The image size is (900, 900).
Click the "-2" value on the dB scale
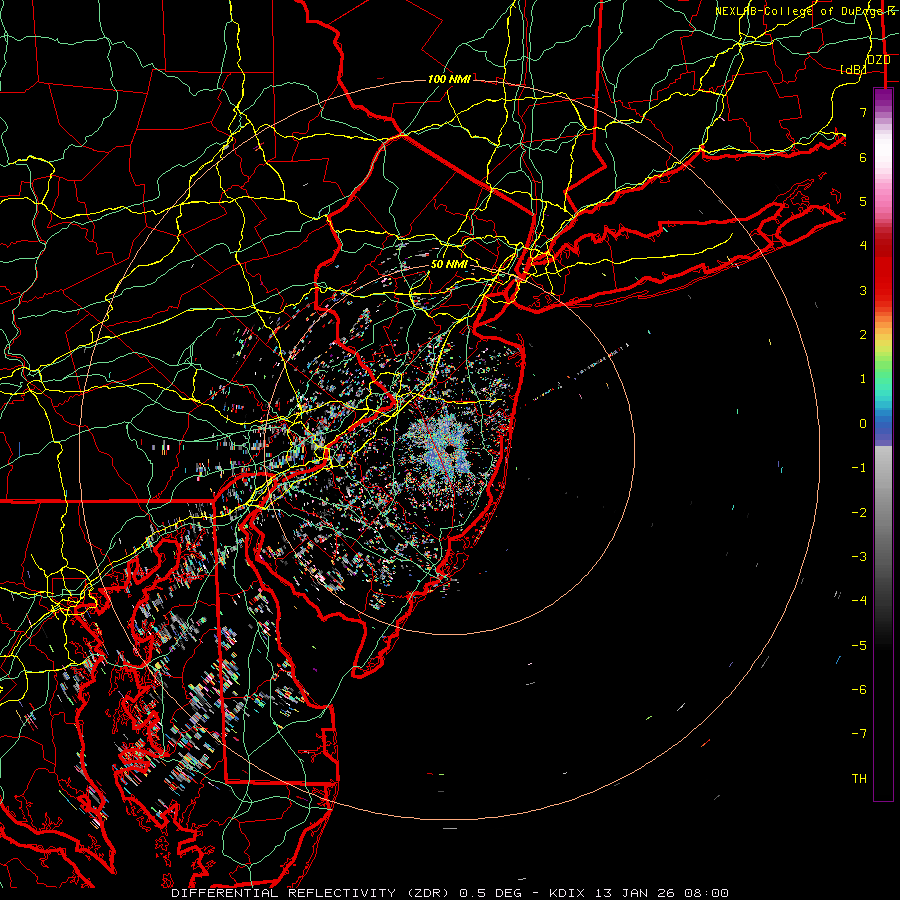point(859,513)
